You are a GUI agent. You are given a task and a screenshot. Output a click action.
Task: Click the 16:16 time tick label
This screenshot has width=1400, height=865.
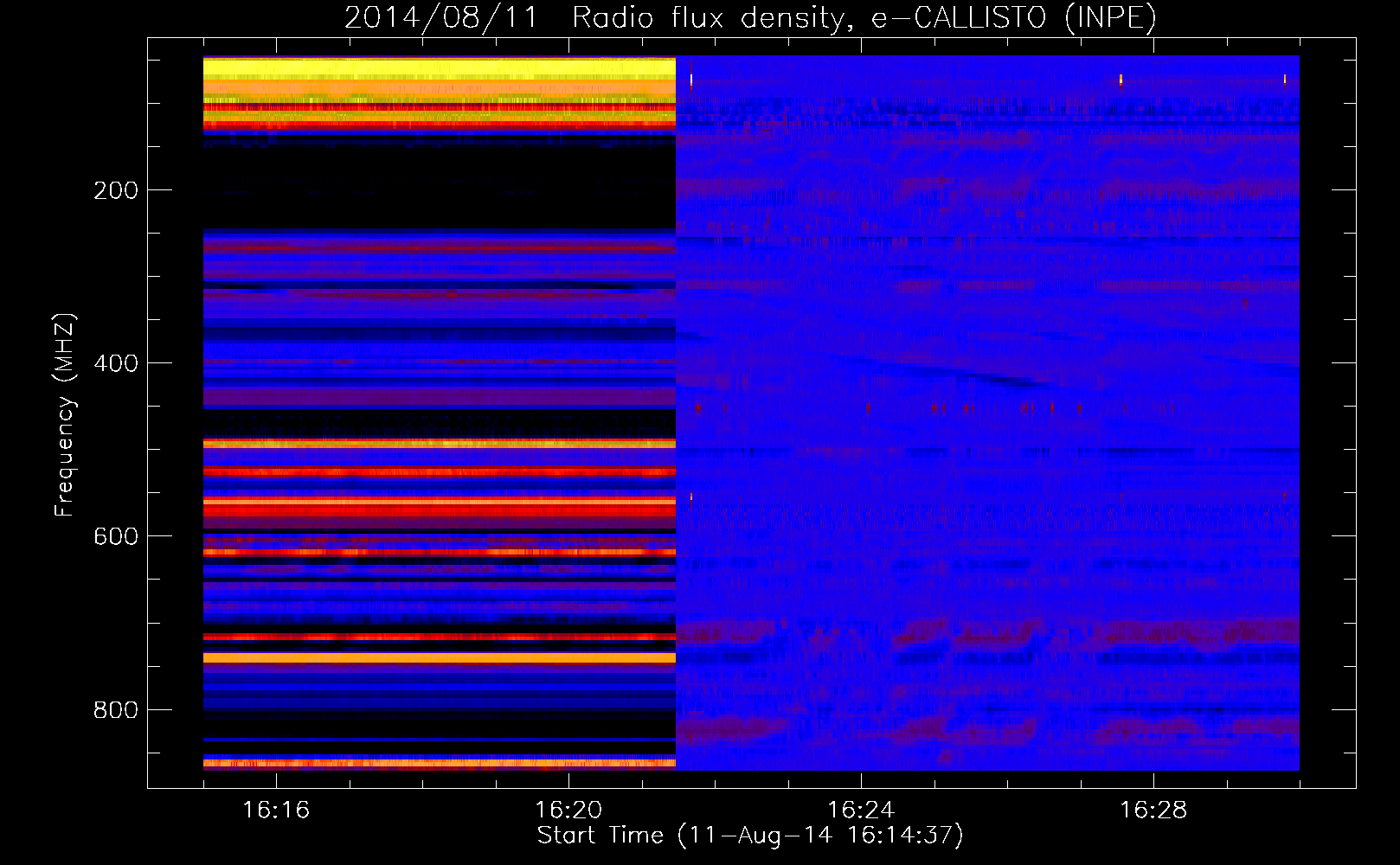[276, 810]
